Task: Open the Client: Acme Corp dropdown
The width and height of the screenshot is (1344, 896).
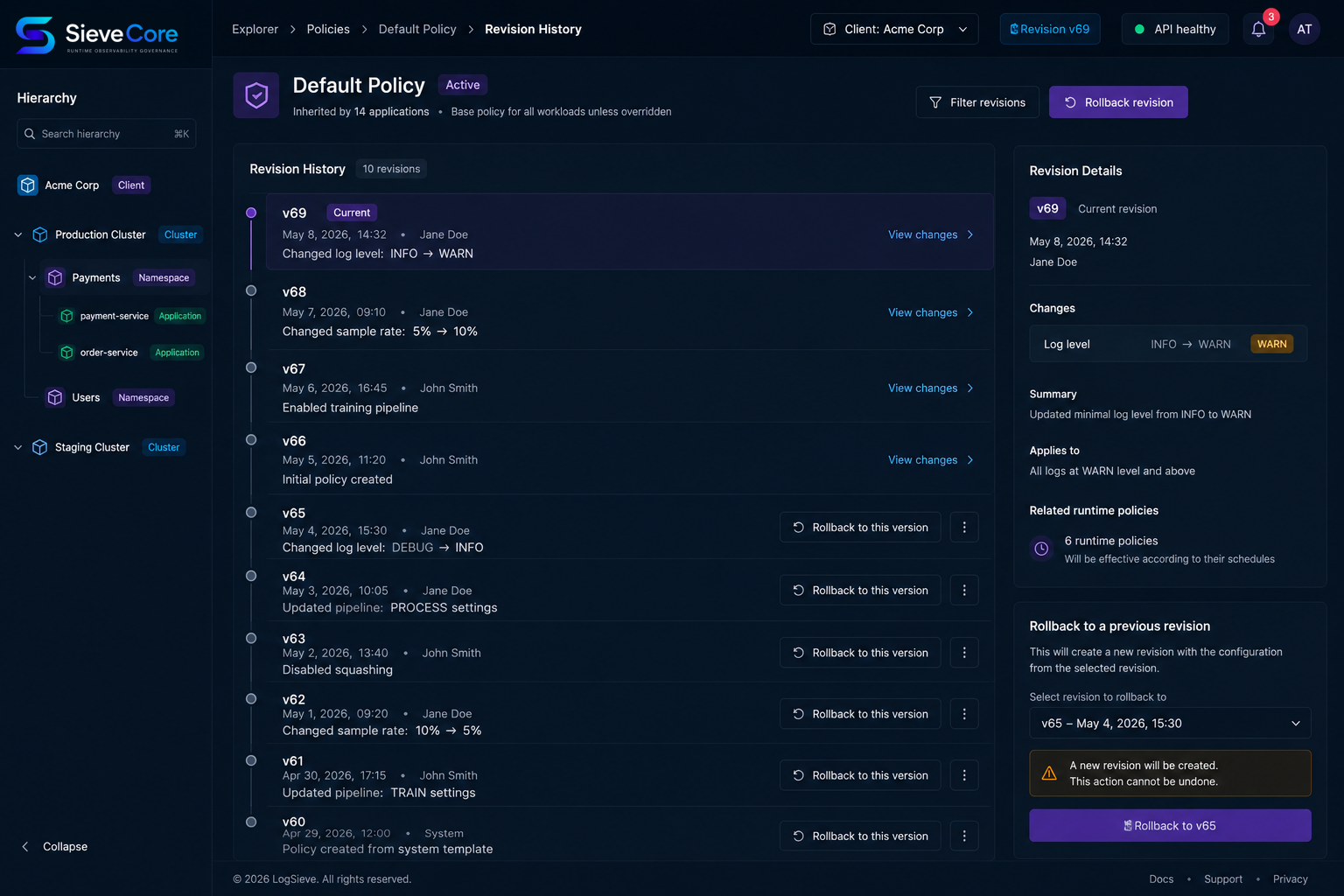Action: pyautogui.click(x=894, y=29)
